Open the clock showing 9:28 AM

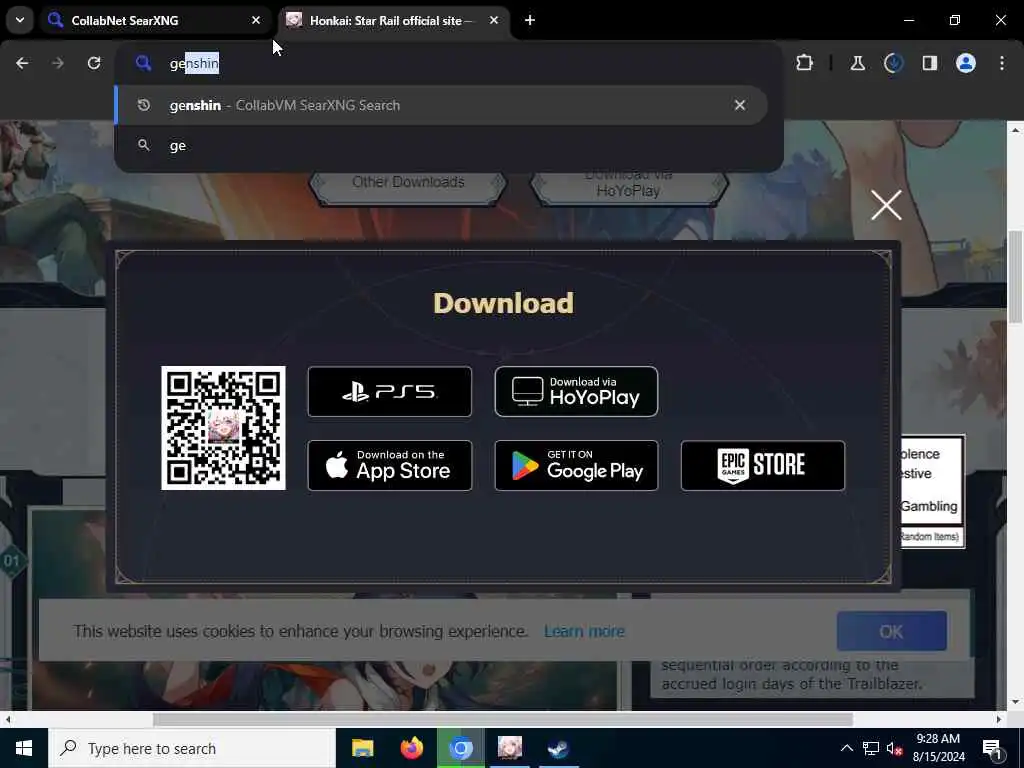coord(938,748)
